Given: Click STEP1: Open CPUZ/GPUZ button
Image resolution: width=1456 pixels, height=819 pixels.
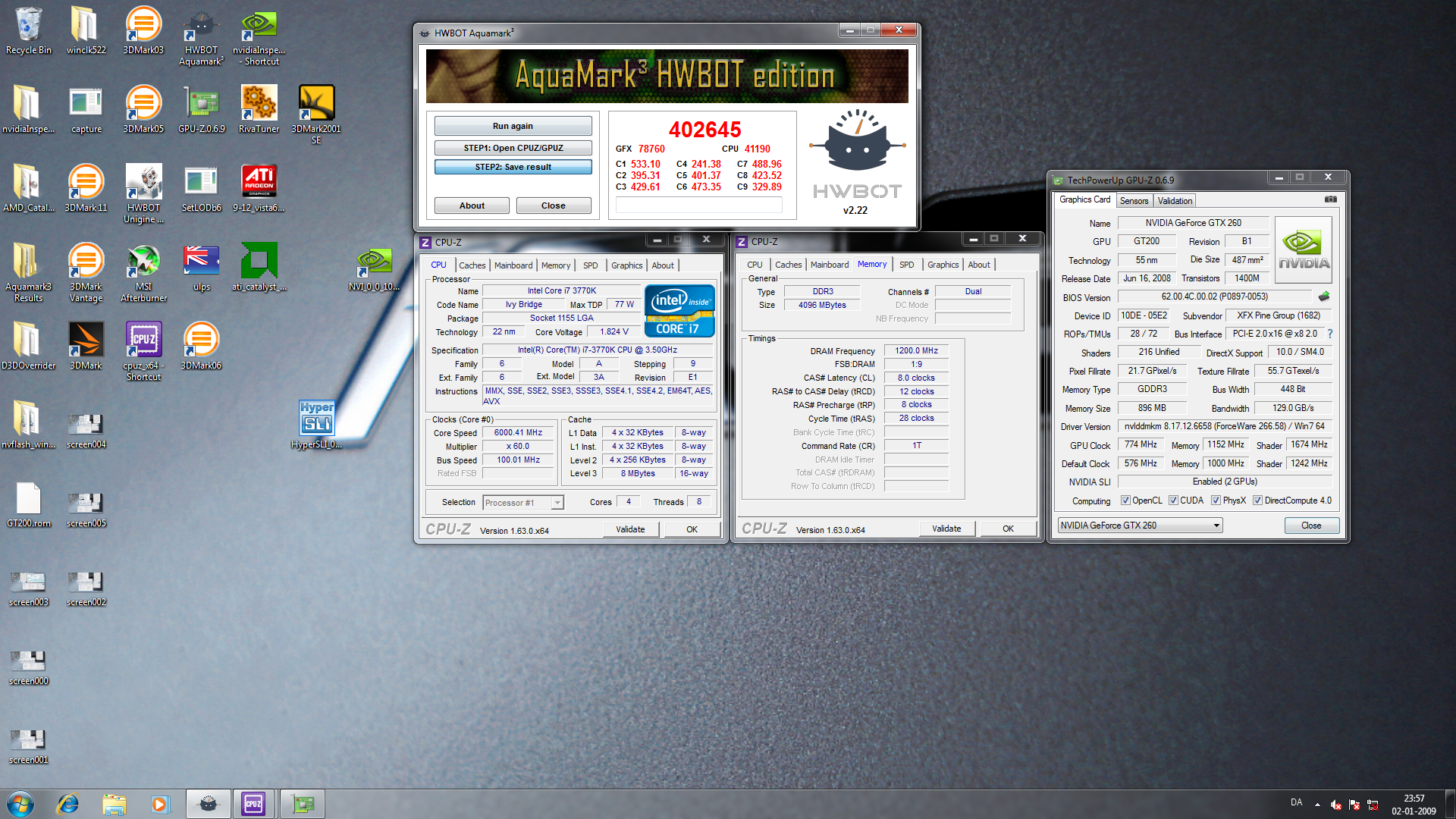Looking at the screenshot, I should [x=513, y=148].
